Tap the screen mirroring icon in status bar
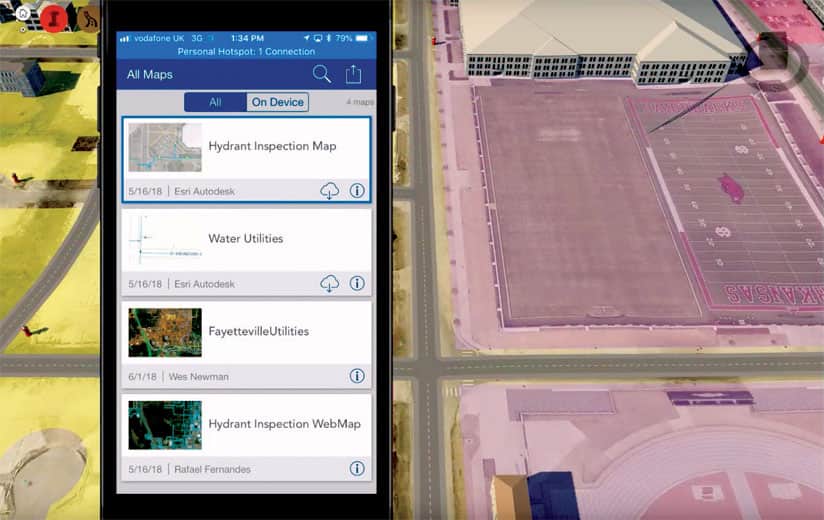Screen dimensions: 824x520 tap(318, 38)
